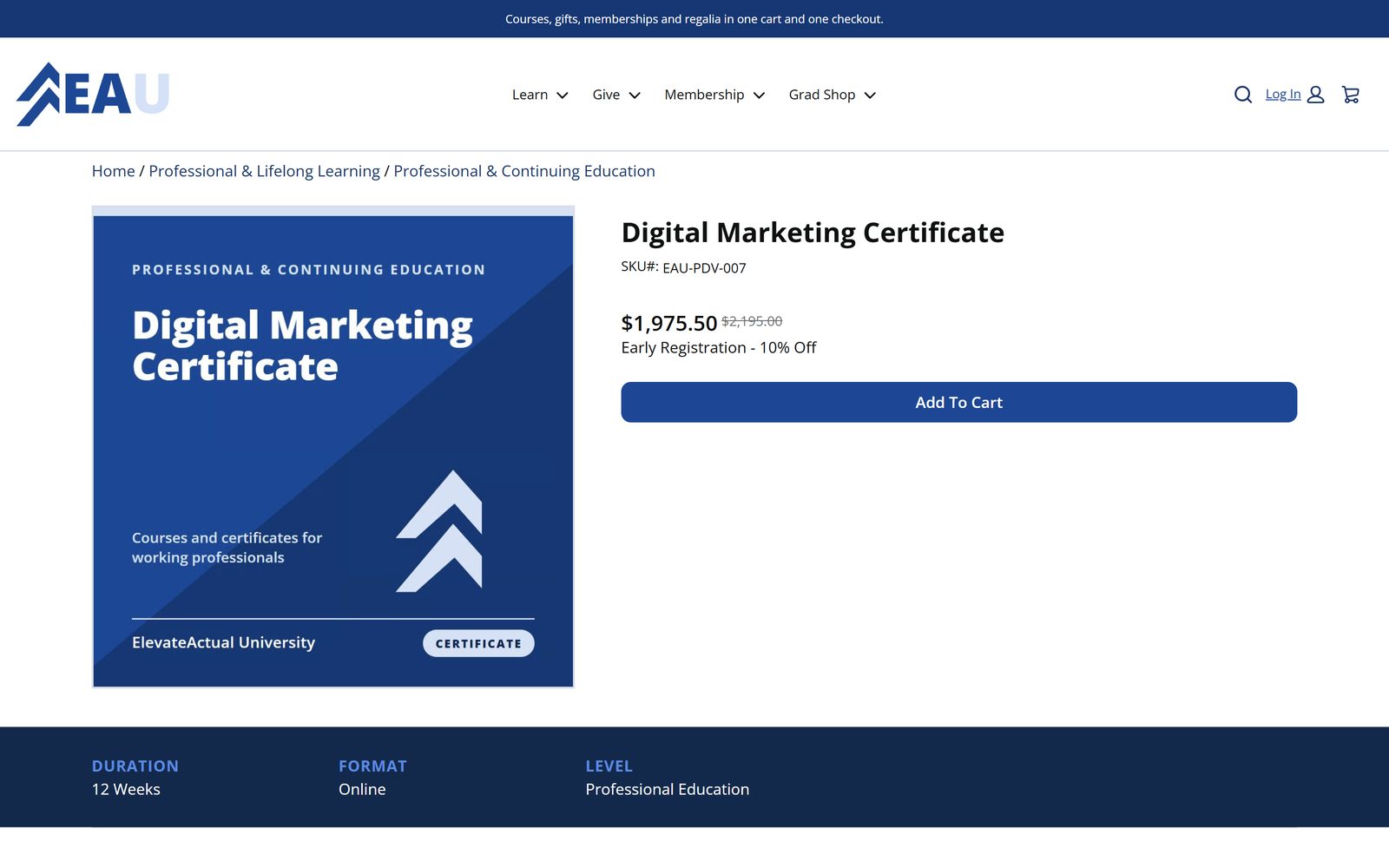
Task: Expand the Membership menu chevron
Action: click(759, 95)
